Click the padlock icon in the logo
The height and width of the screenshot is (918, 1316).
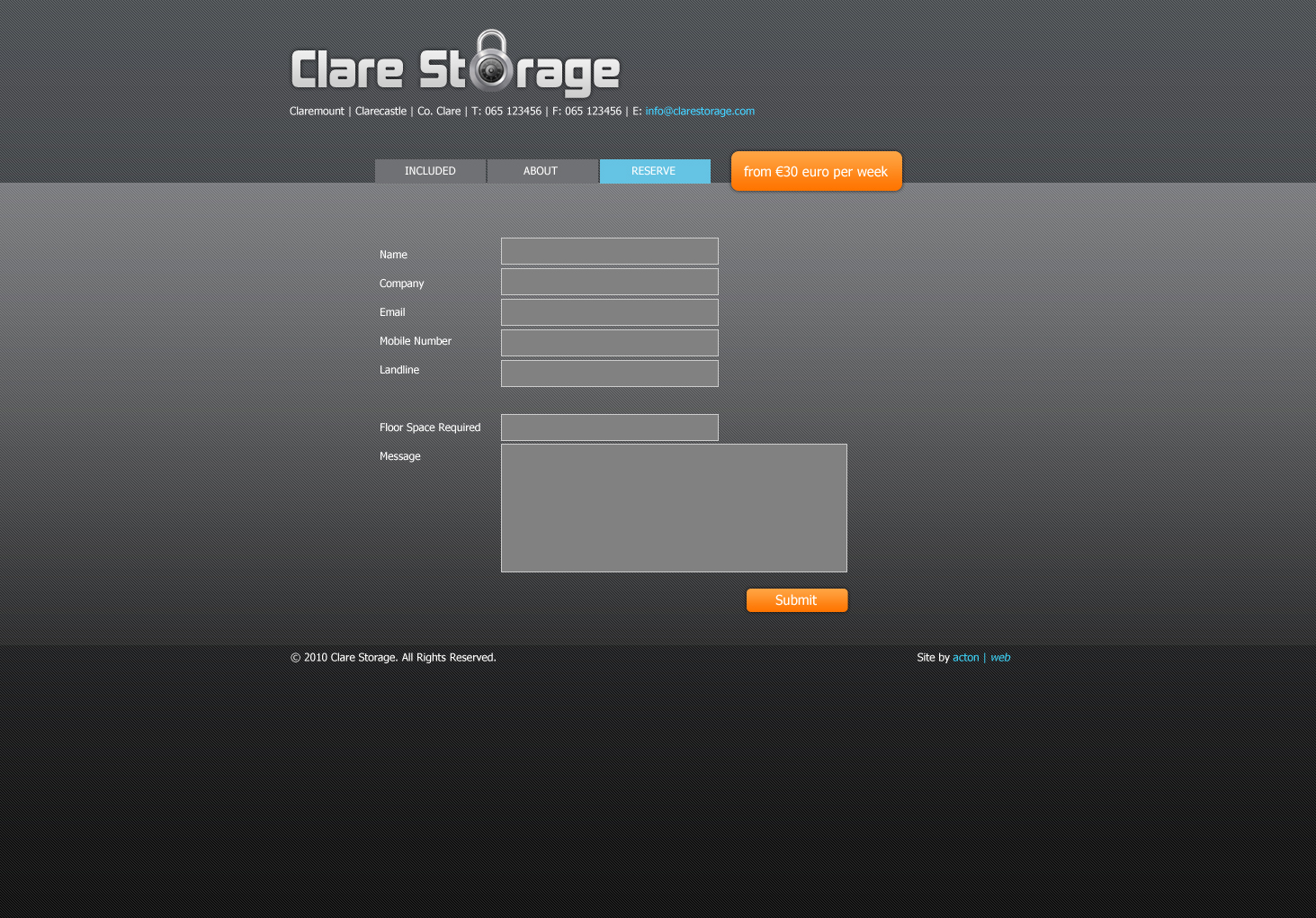(x=490, y=63)
